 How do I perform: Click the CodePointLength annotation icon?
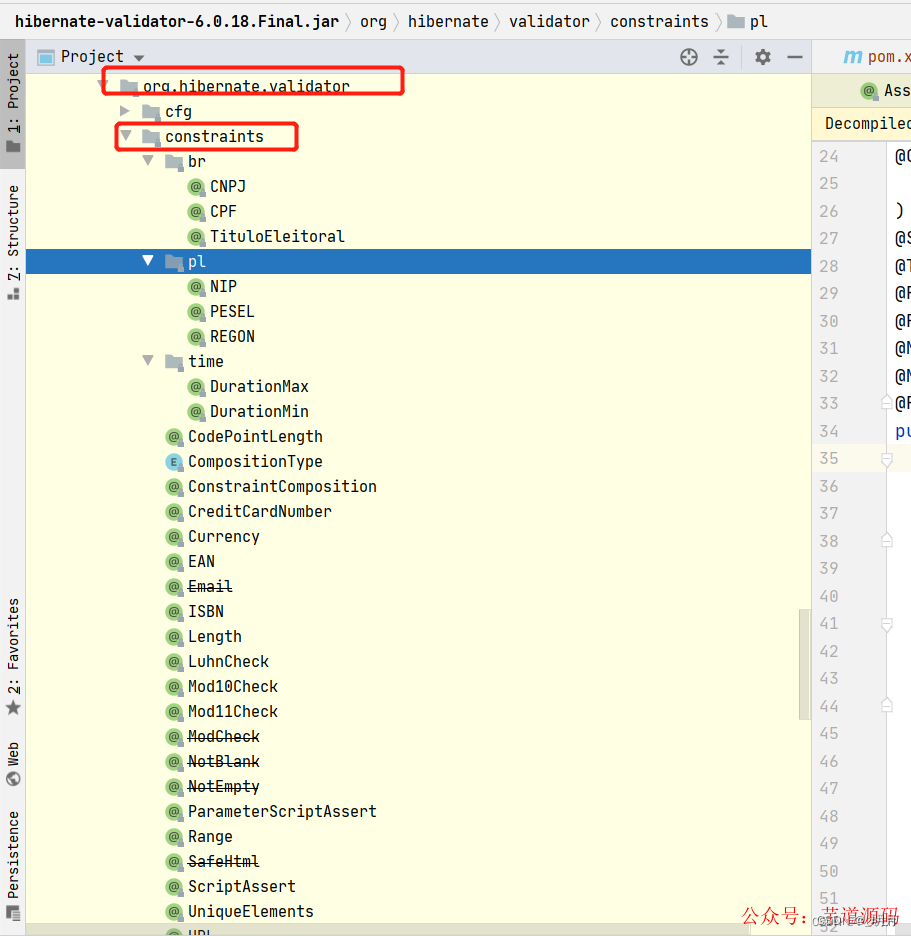(x=174, y=437)
